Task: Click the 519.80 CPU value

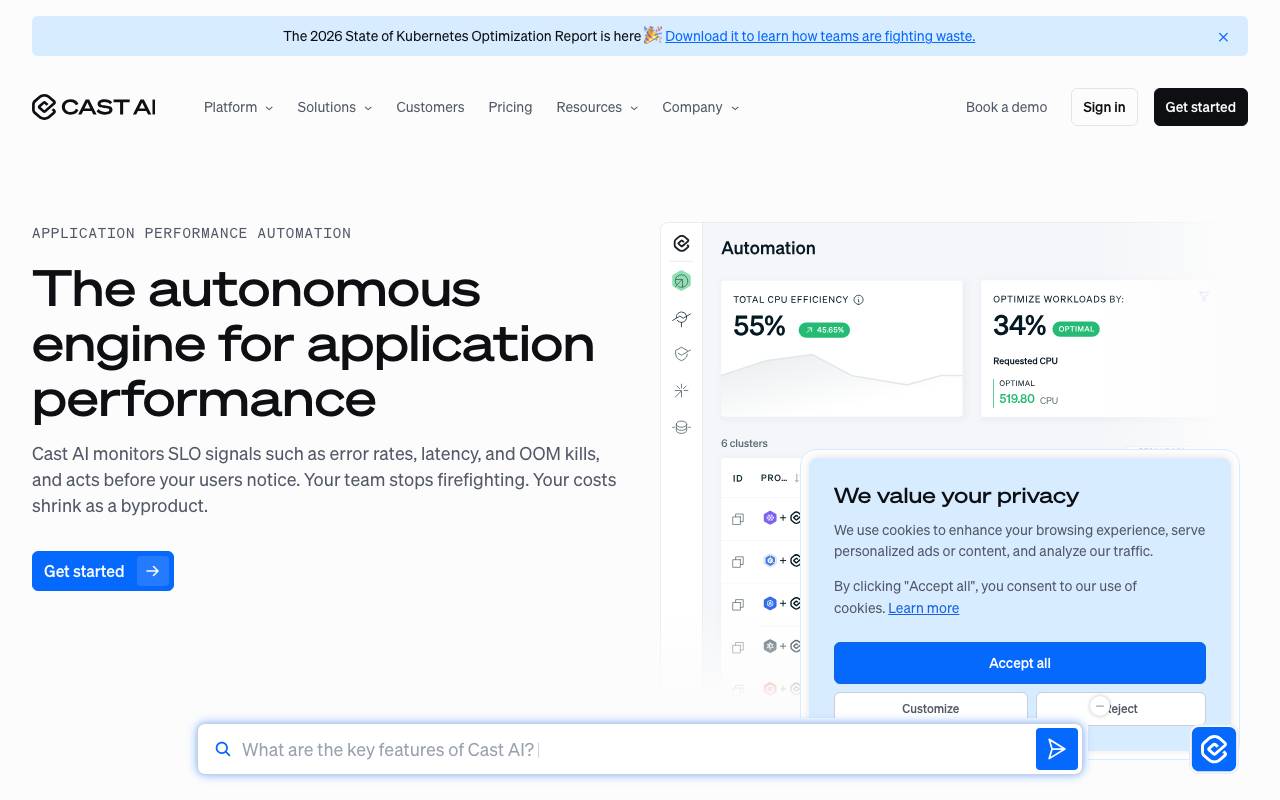Action: click(x=1017, y=399)
